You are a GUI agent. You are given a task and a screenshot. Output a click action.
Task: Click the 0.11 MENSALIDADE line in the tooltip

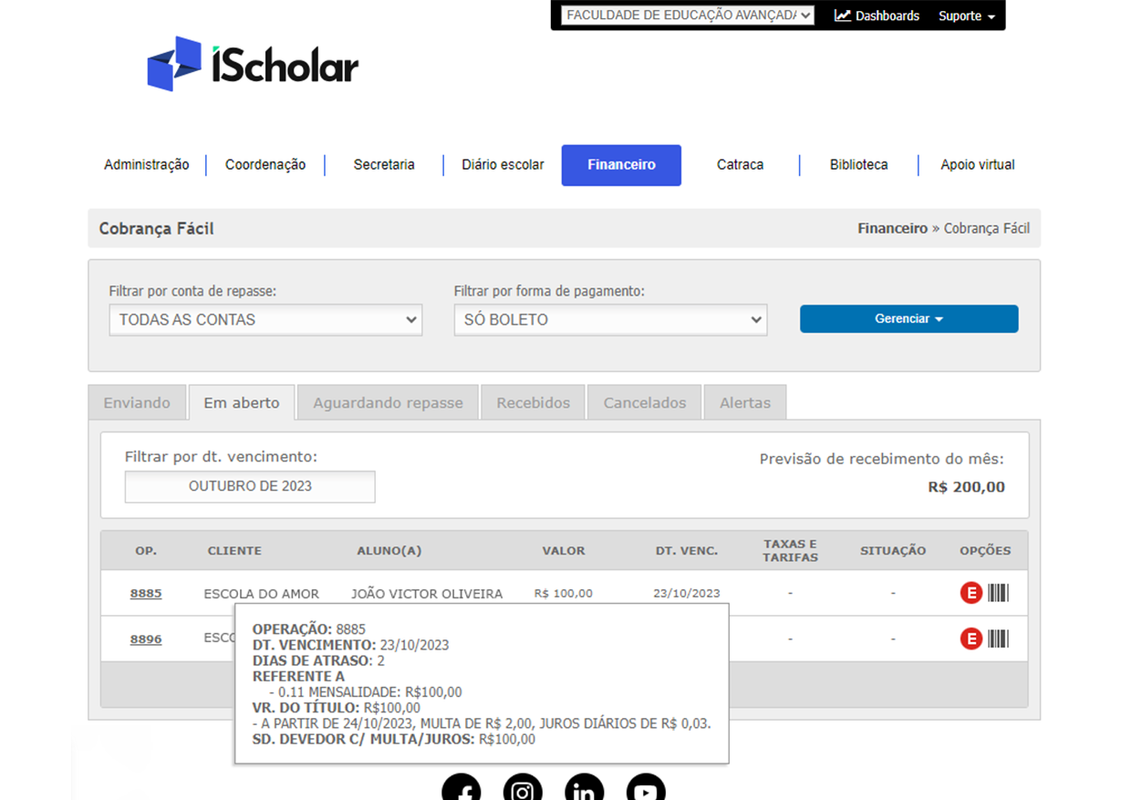(x=366, y=692)
